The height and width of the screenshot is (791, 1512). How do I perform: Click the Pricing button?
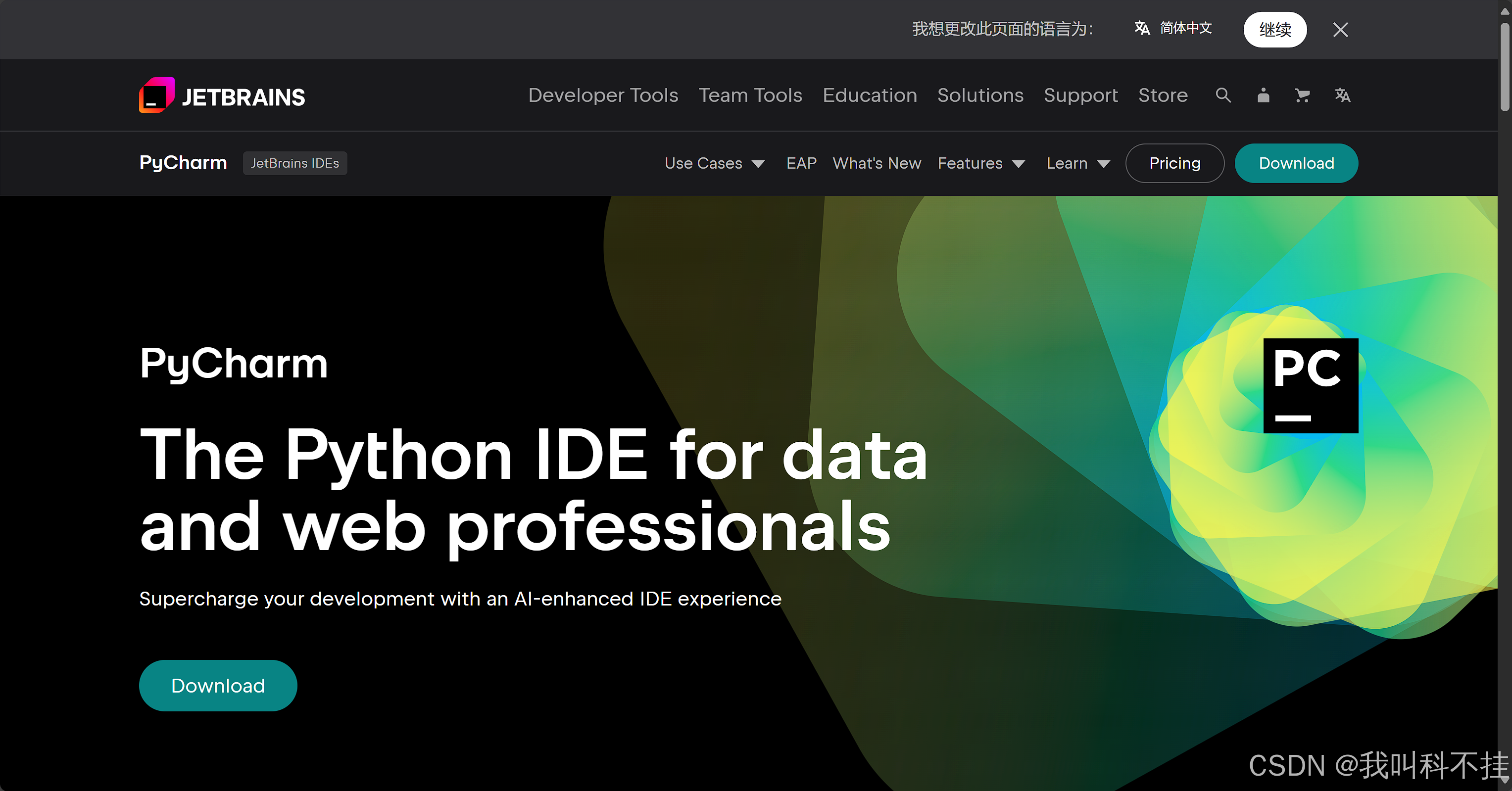point(1174,163)
